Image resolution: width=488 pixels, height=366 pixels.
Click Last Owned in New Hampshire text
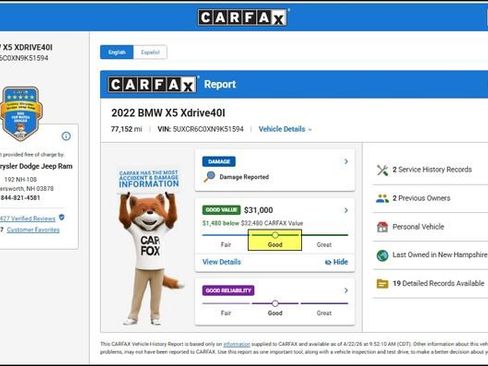click(x=440, y=255)
